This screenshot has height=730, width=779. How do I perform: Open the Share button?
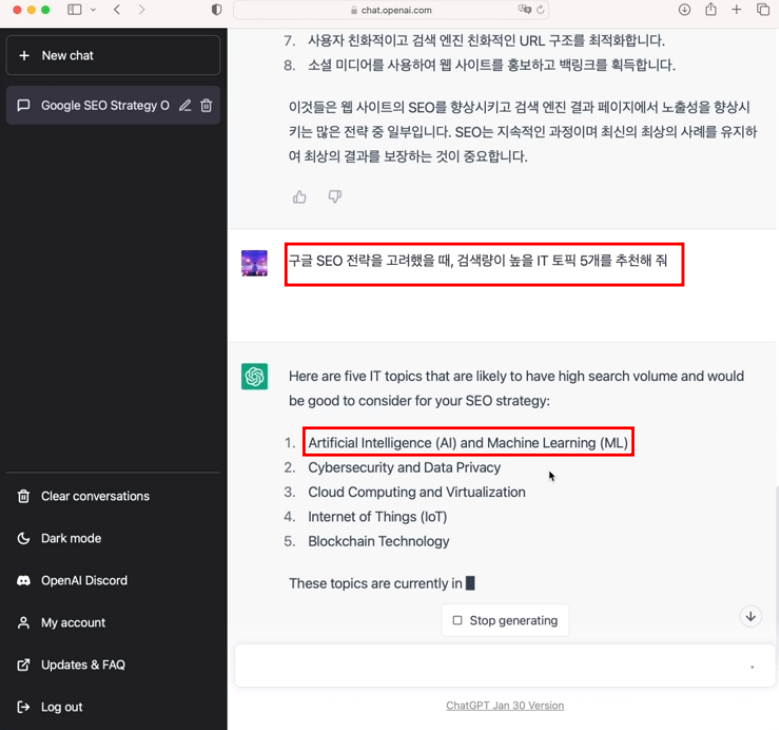pos(711,9)
